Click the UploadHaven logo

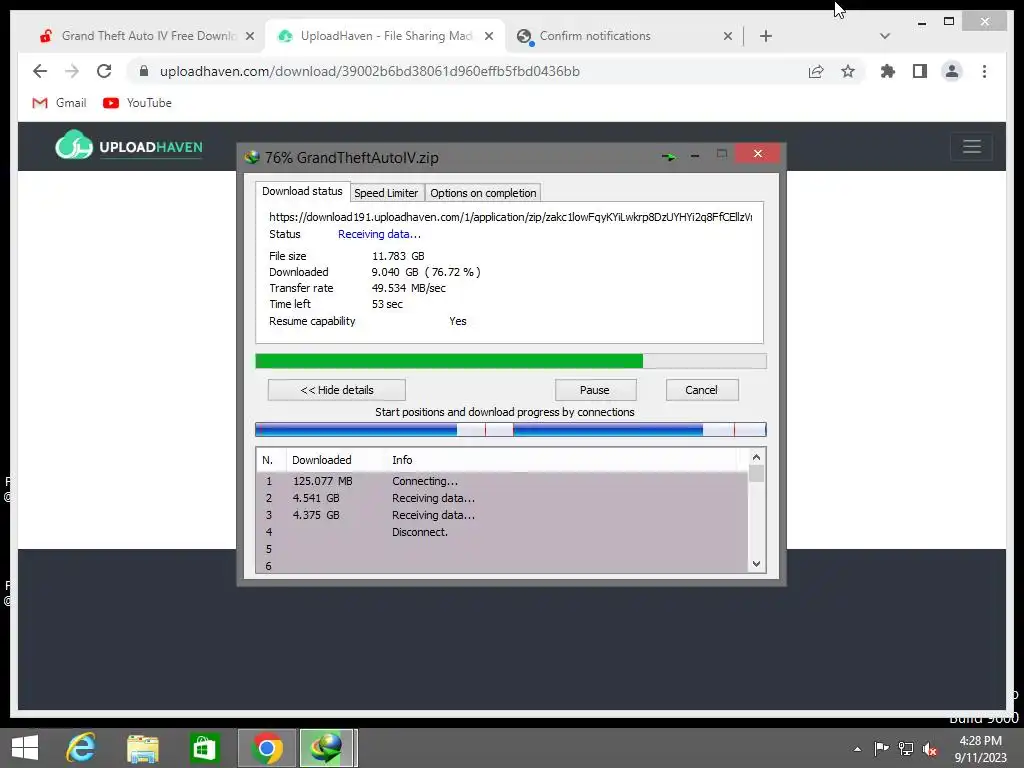129,146
